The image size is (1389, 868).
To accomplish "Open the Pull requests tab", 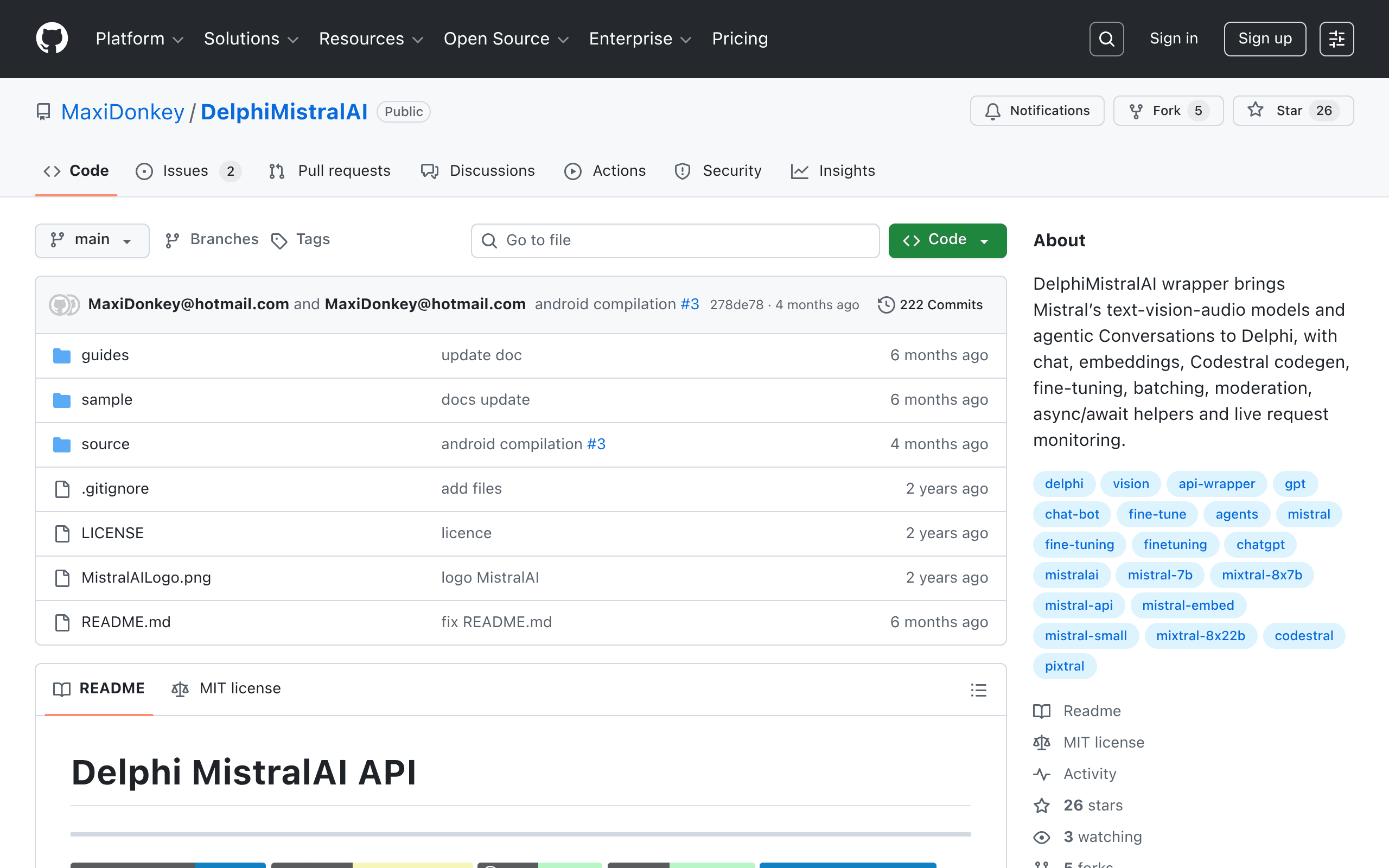I will pyautogui.click(x=329, y=171).
